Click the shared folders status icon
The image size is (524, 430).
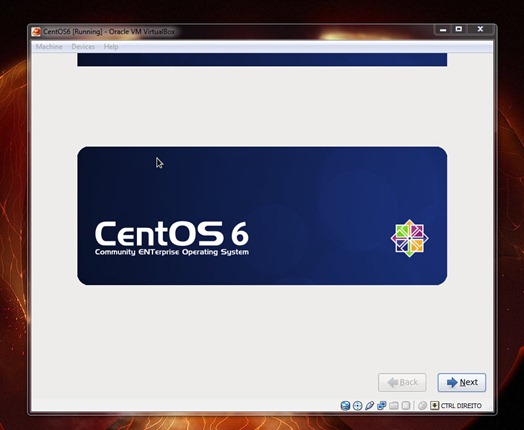pyautogui.click(x=394, y=406)
